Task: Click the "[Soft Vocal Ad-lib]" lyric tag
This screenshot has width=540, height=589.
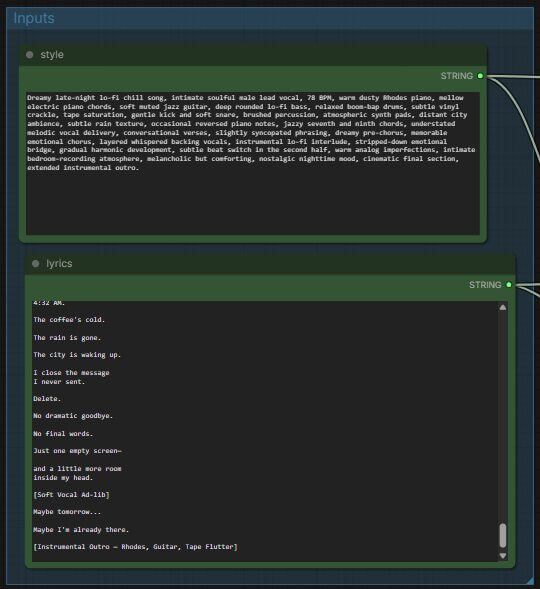Action: pos(71,495)
